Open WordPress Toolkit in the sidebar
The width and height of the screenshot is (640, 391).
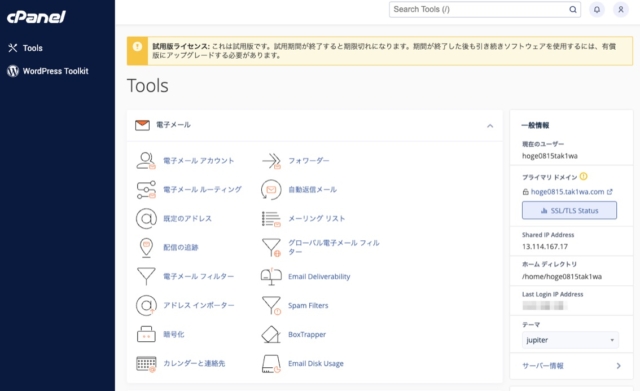[x=56, y=71]
